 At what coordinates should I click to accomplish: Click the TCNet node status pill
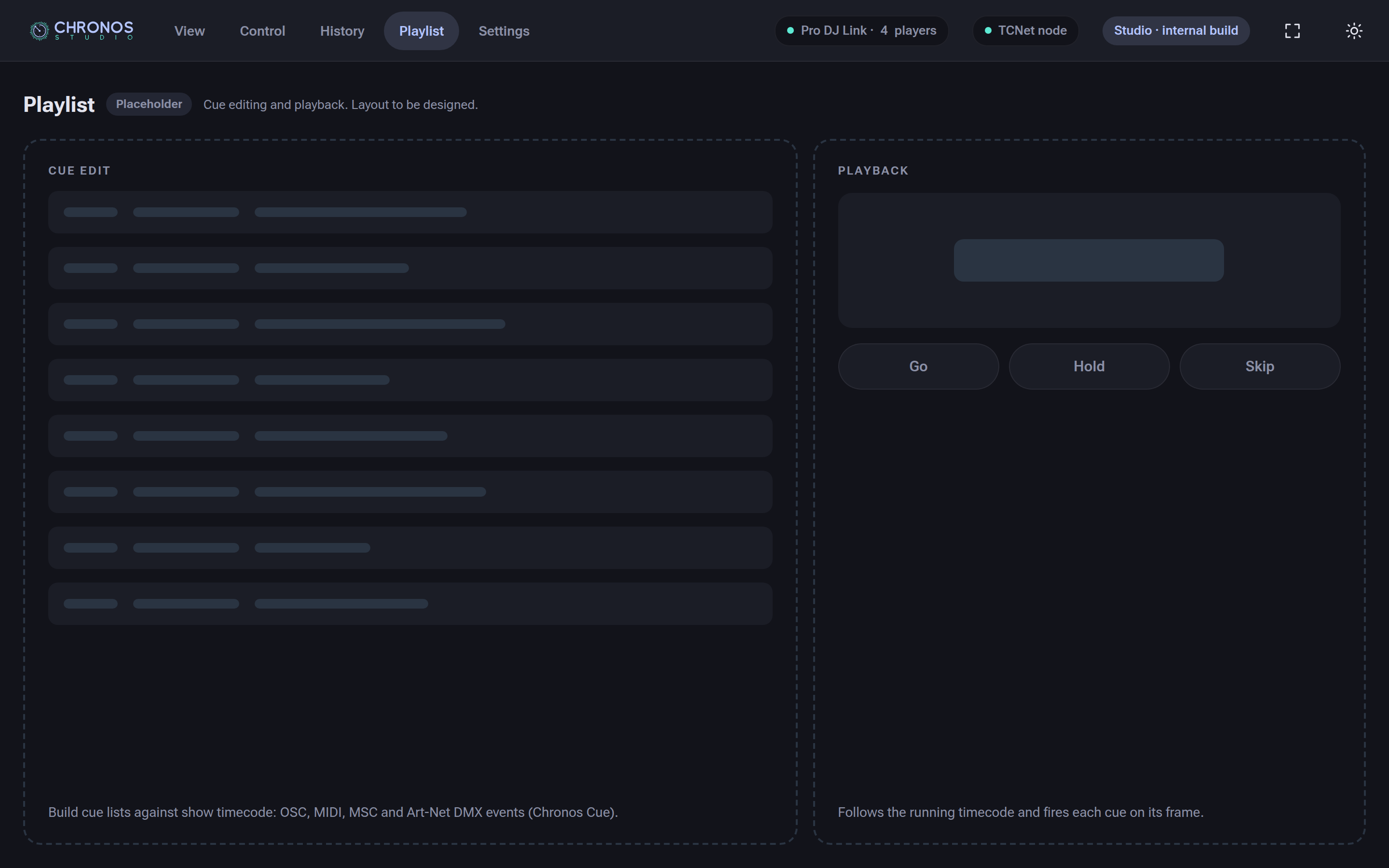1026,31
